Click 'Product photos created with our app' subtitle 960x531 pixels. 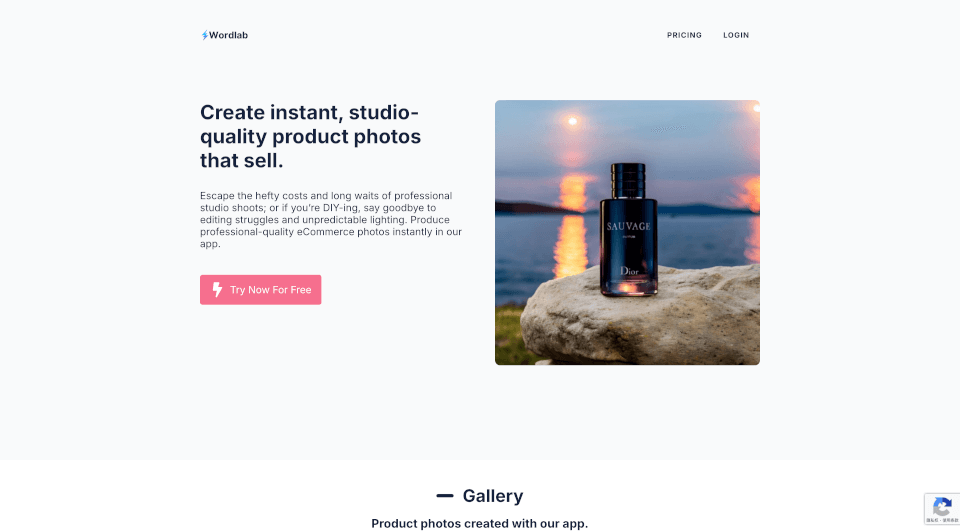479,524
